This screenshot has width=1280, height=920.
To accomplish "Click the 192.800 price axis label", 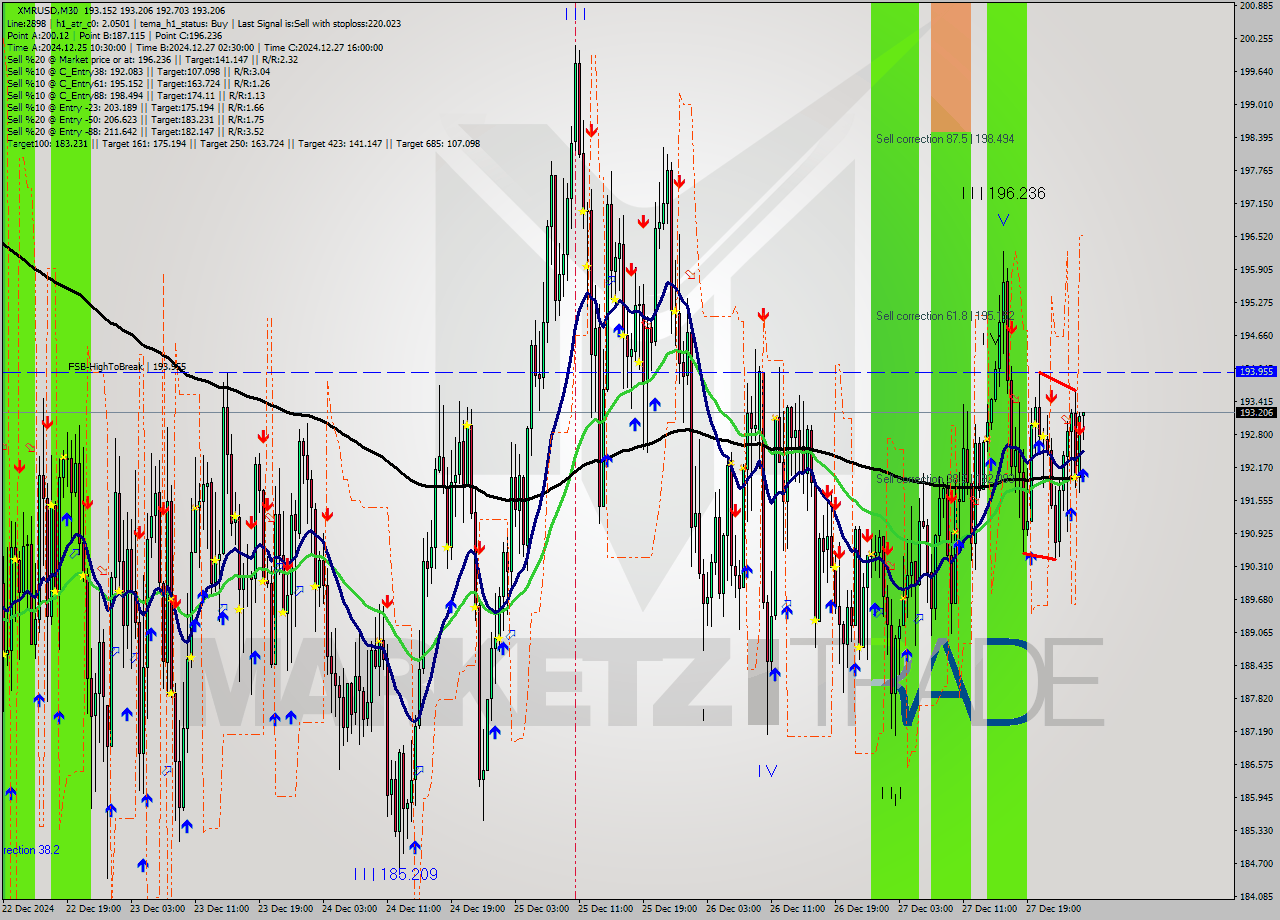I will point(1256,435).
